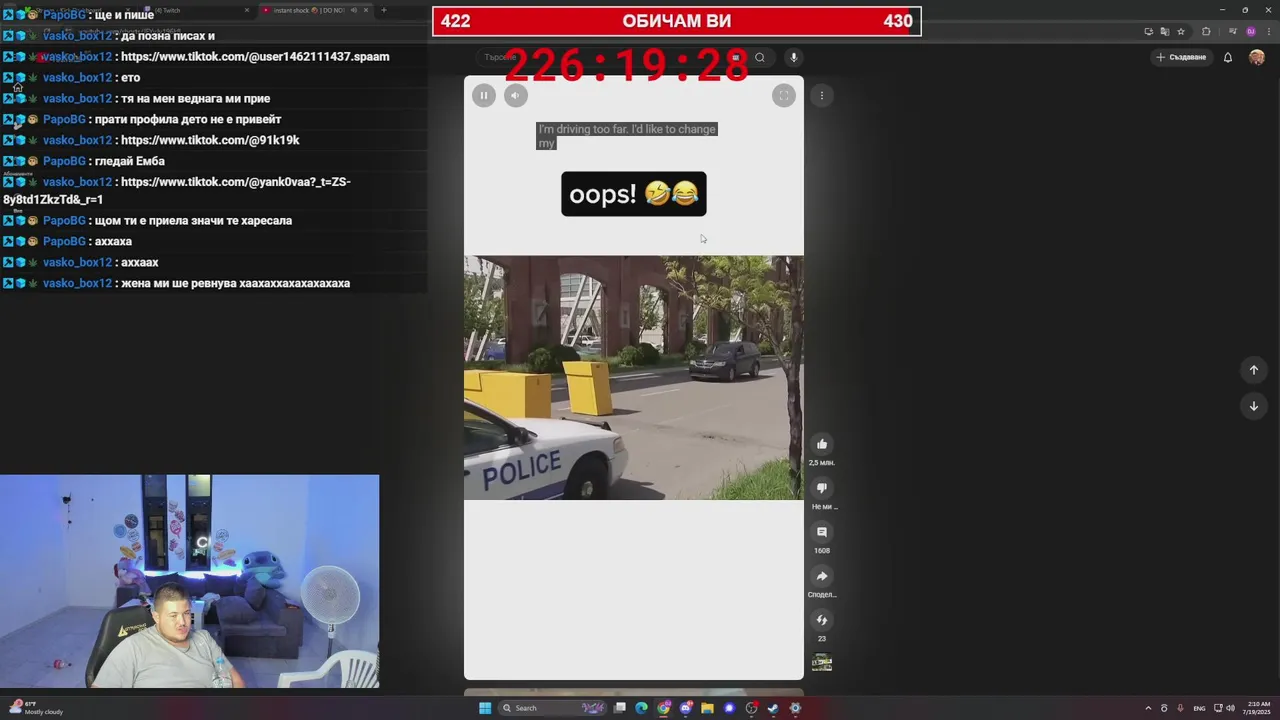Open the tiktok.com/@yank0vaa chat link
1280x720 pixels.
pos(176,191)
